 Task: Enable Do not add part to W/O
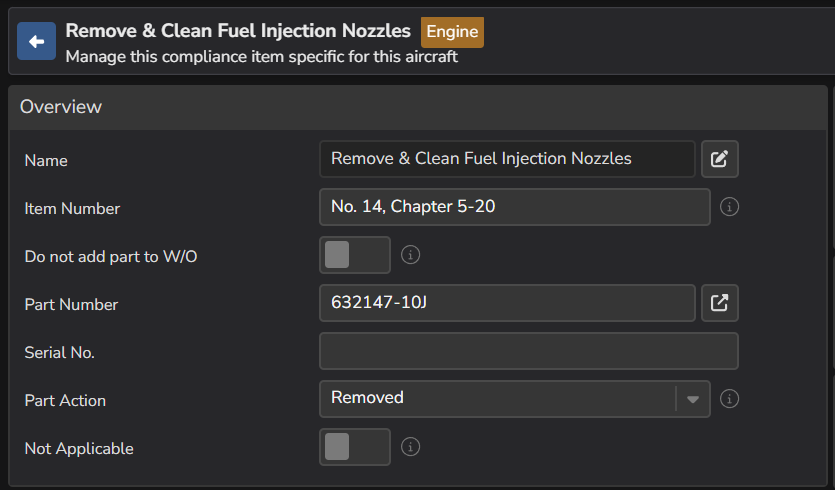pos(354,255)
